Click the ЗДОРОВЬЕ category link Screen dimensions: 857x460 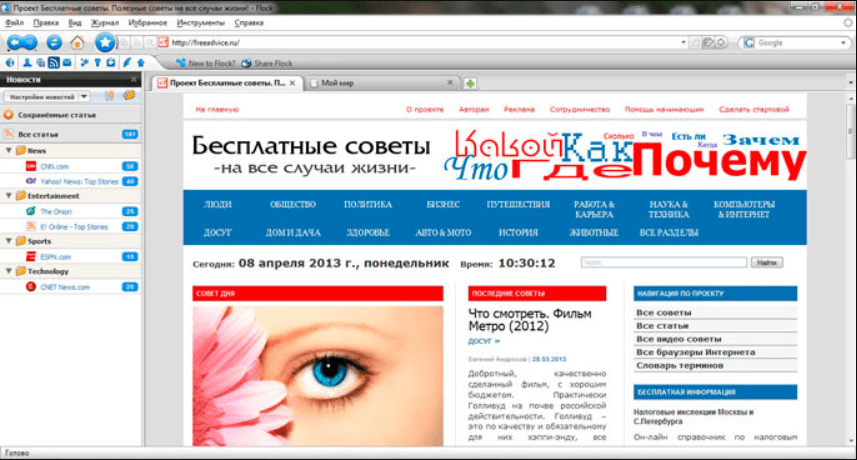point(368,232)
